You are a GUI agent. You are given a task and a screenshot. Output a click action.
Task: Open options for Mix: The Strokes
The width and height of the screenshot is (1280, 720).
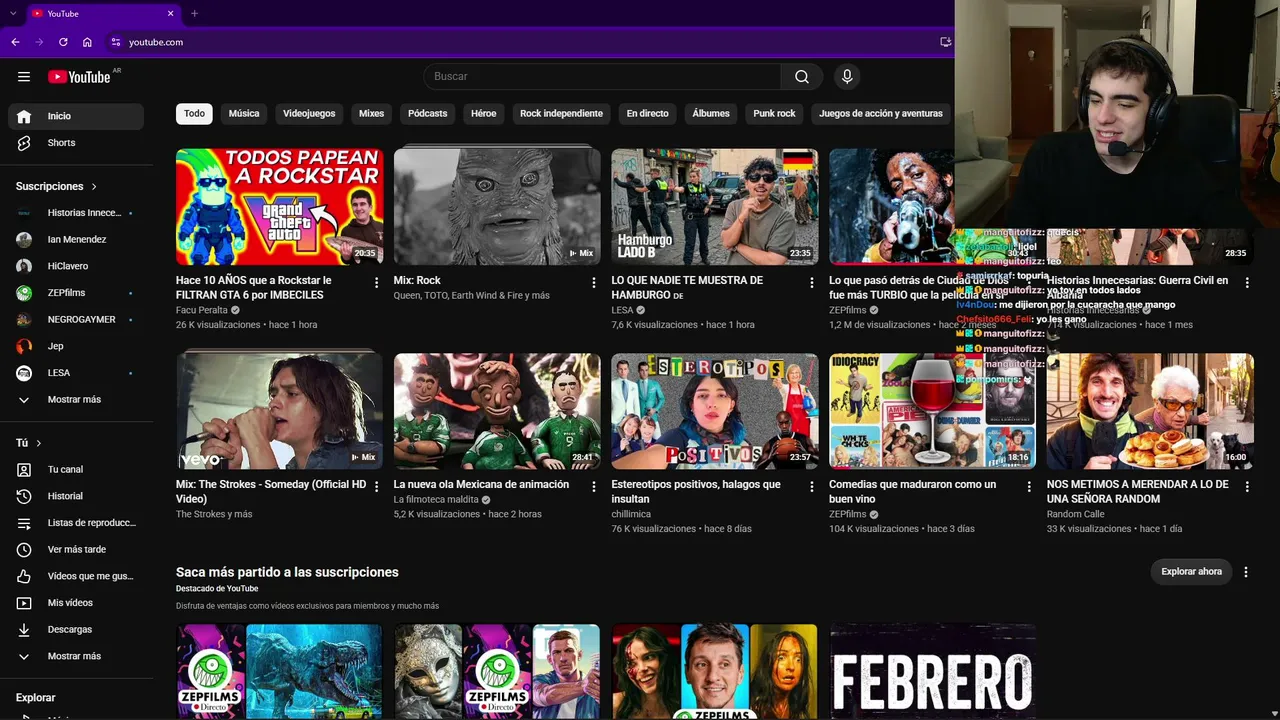(377, 487)
